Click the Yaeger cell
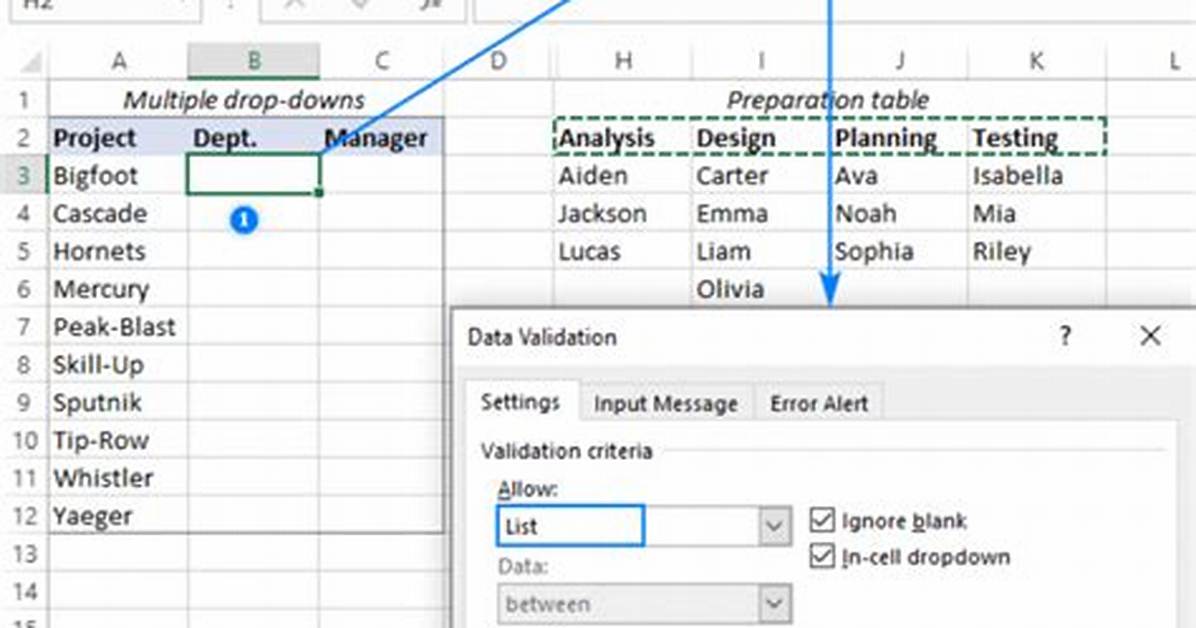This screenshot has height=628, width=1196. point(118,516)
